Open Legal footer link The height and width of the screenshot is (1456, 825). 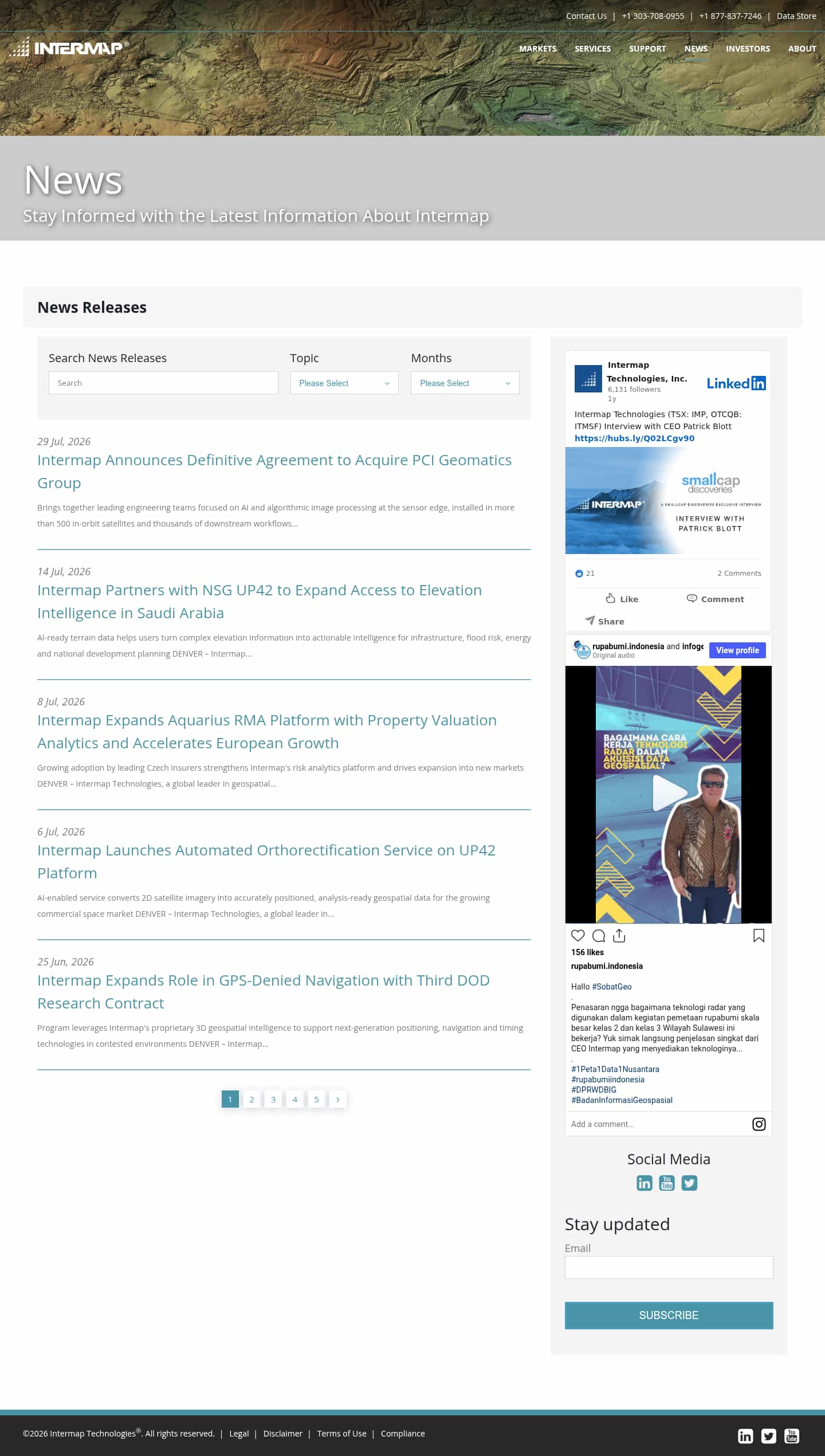click(x=239, y=1434)
